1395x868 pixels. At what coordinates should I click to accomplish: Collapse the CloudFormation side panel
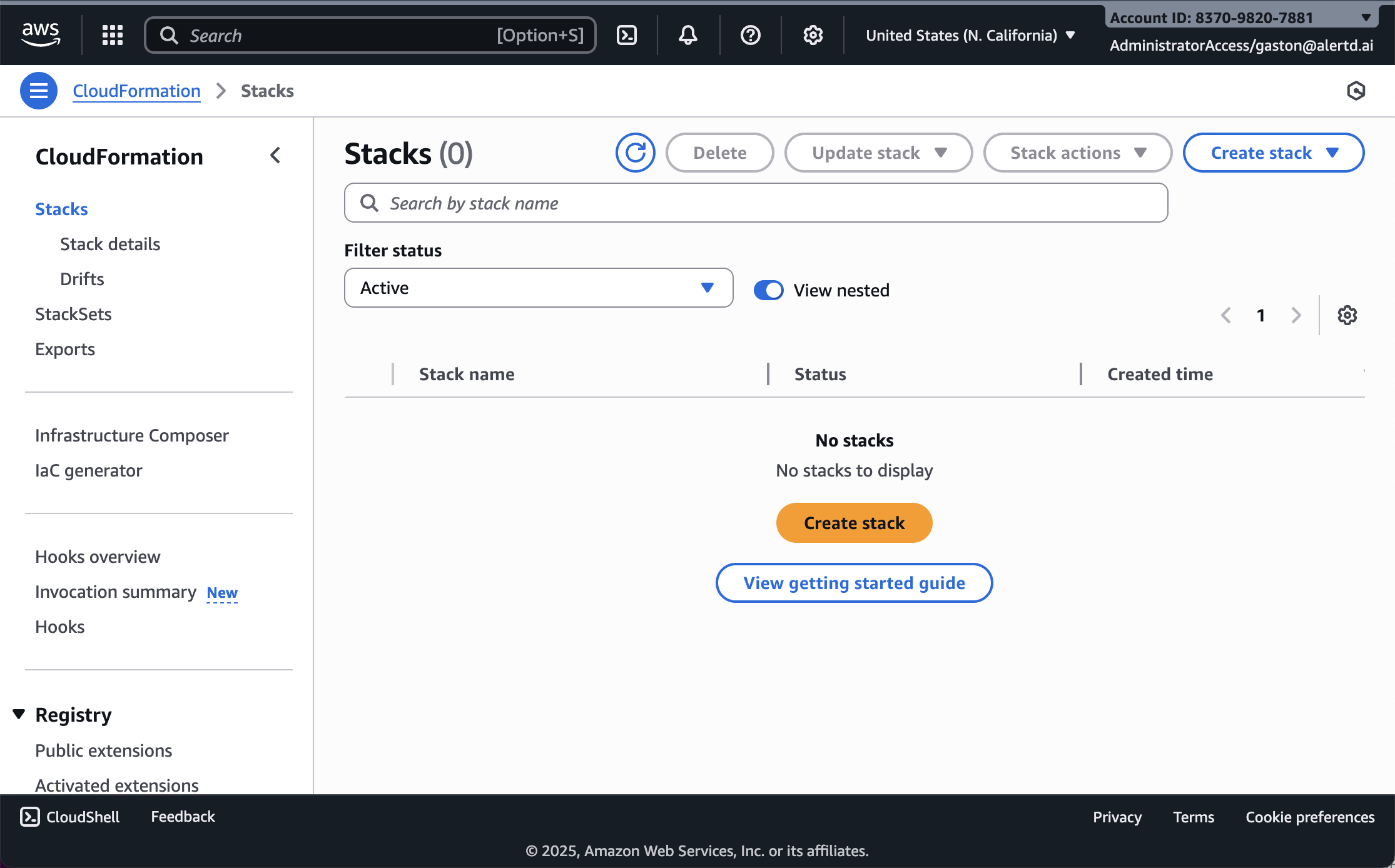click(275, 156)
